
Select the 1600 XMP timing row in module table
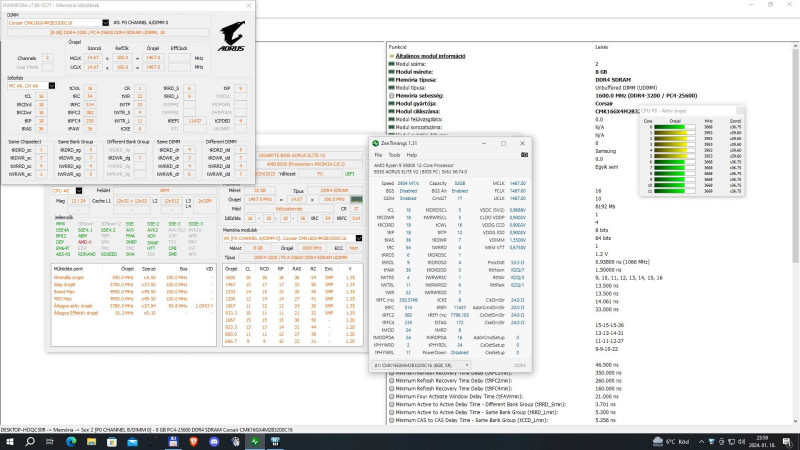[x=292, y=278]
